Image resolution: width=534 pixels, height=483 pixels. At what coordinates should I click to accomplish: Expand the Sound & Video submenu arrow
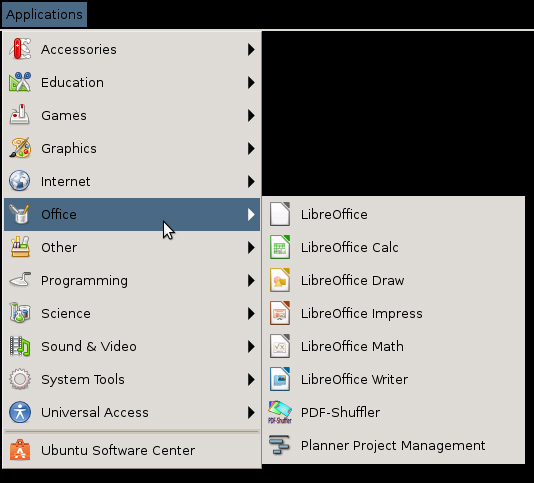(x=251, y=346)
